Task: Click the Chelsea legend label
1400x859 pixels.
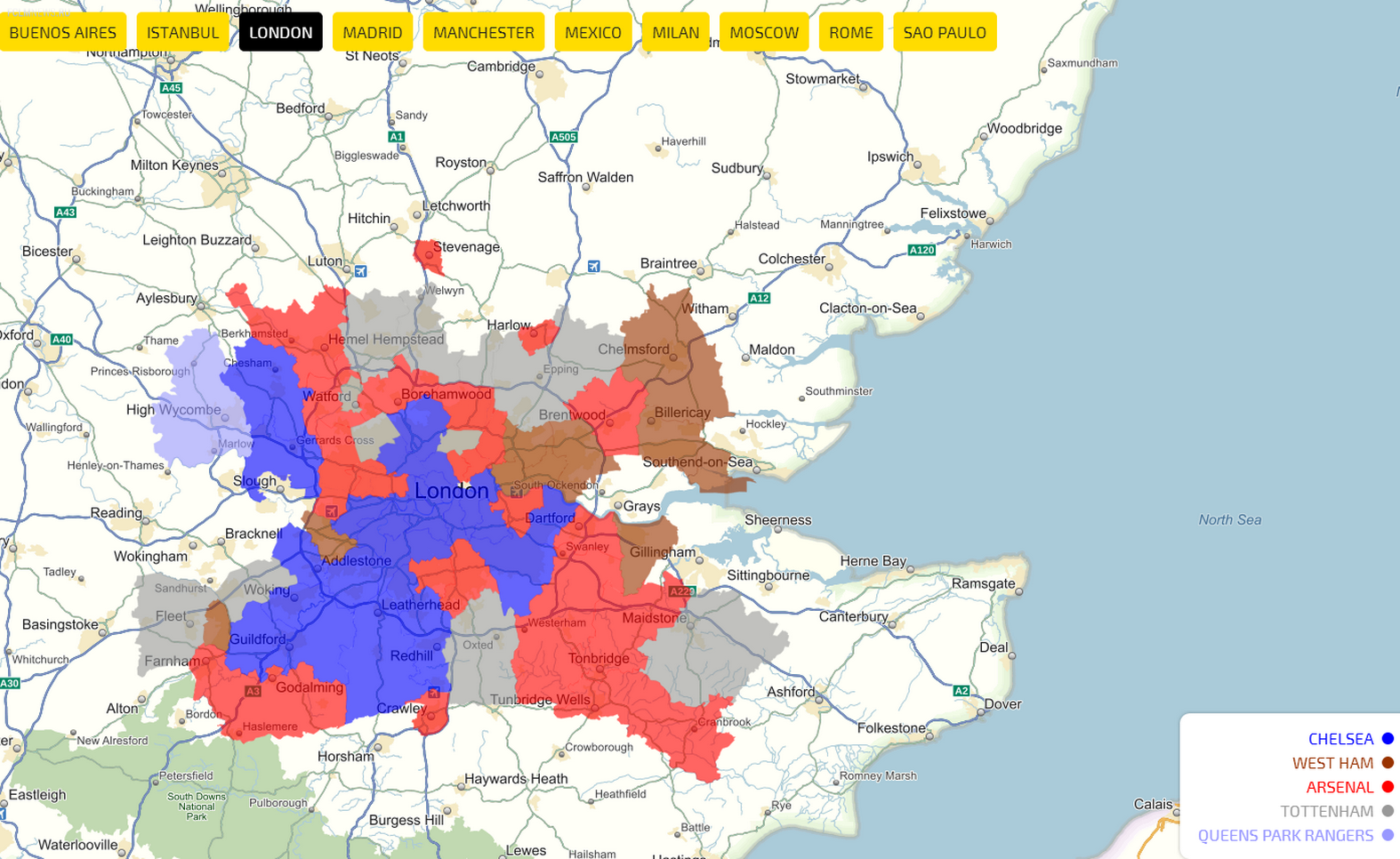Action: [x=1340, y=739]
